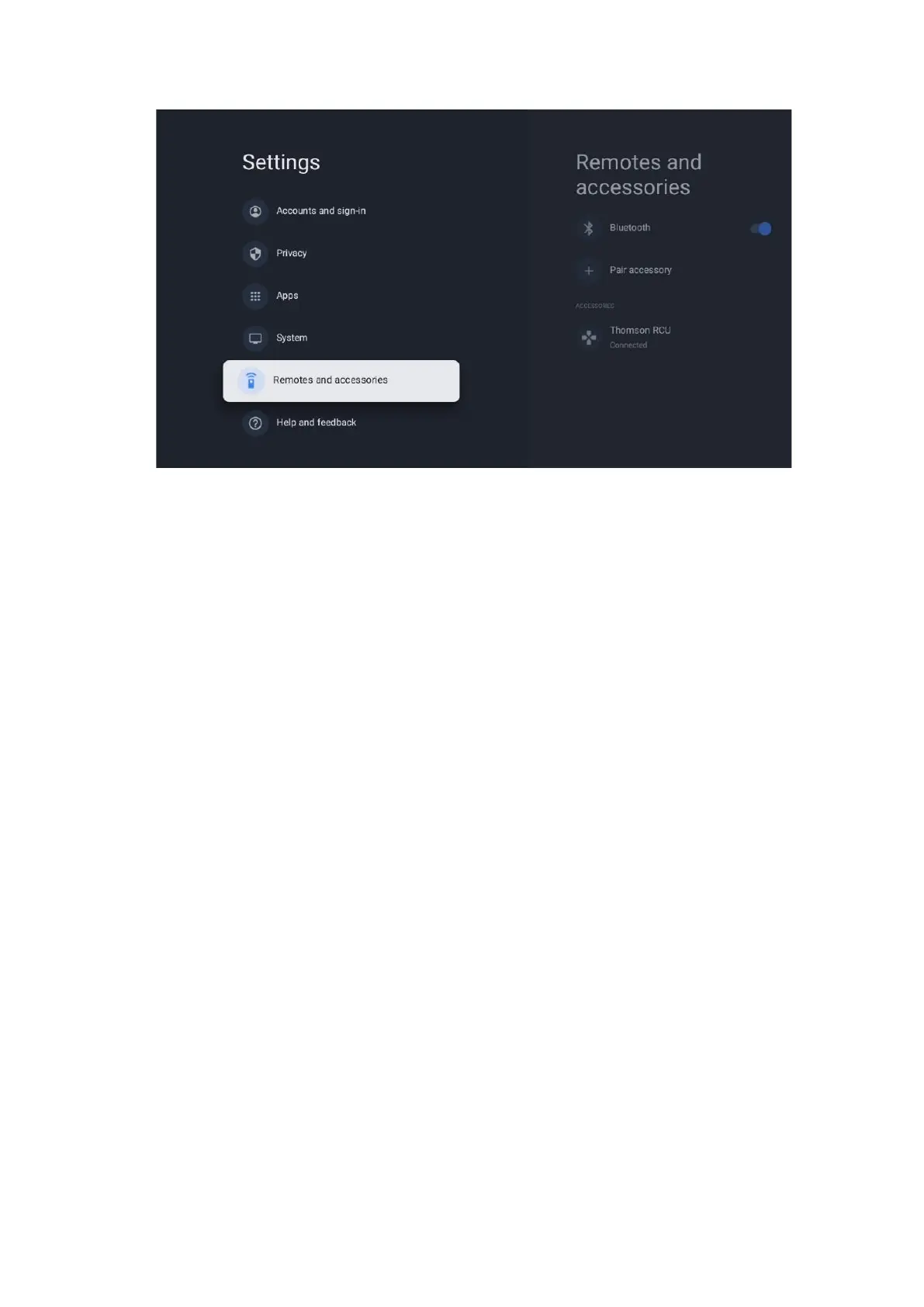Click the Privacy shield icon
The height and width of the screenshot is (1307, 924).
(x=255, y=254)
